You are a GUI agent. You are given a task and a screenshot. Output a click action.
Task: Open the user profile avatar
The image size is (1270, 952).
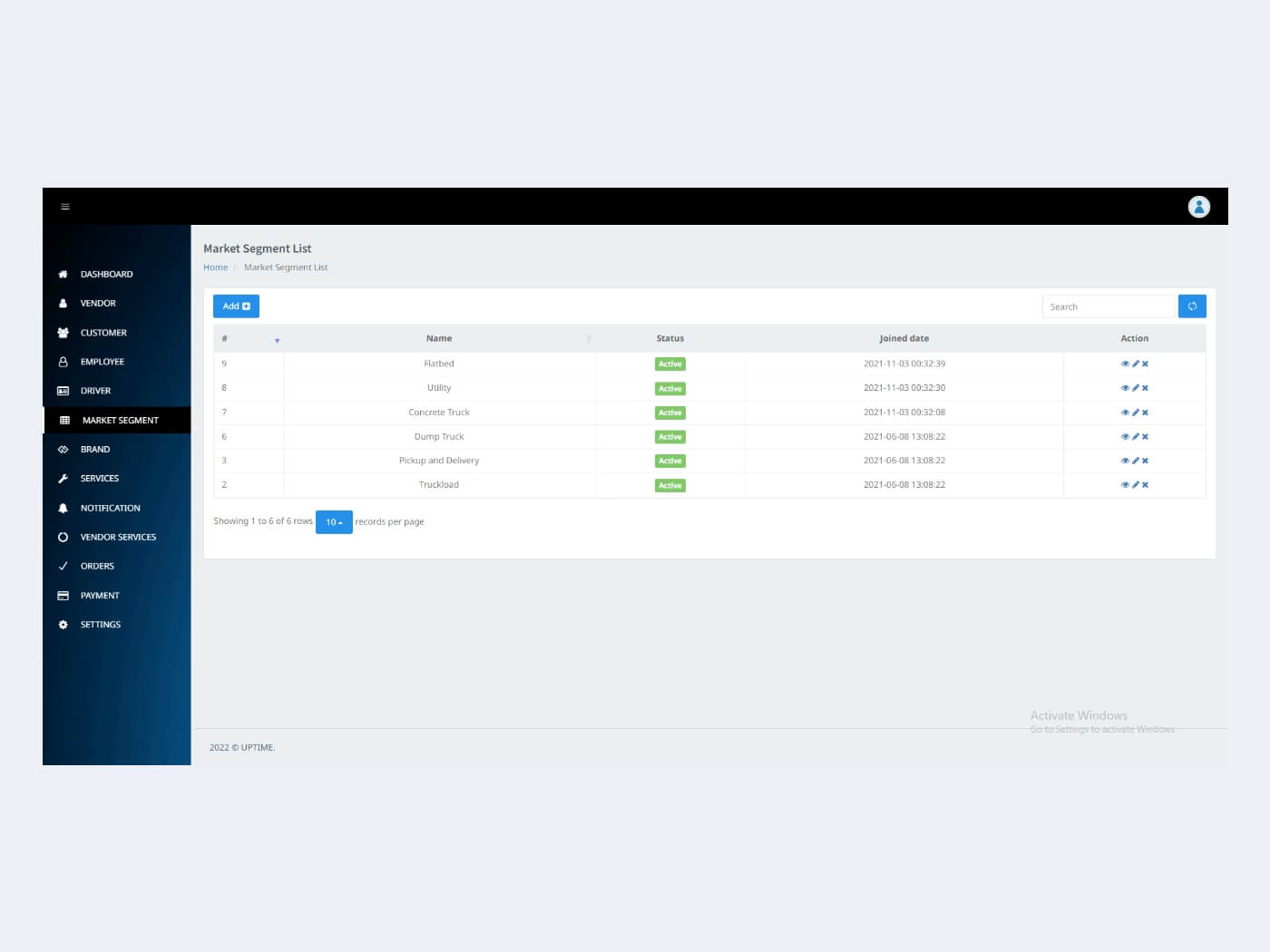pos(1198,207)
